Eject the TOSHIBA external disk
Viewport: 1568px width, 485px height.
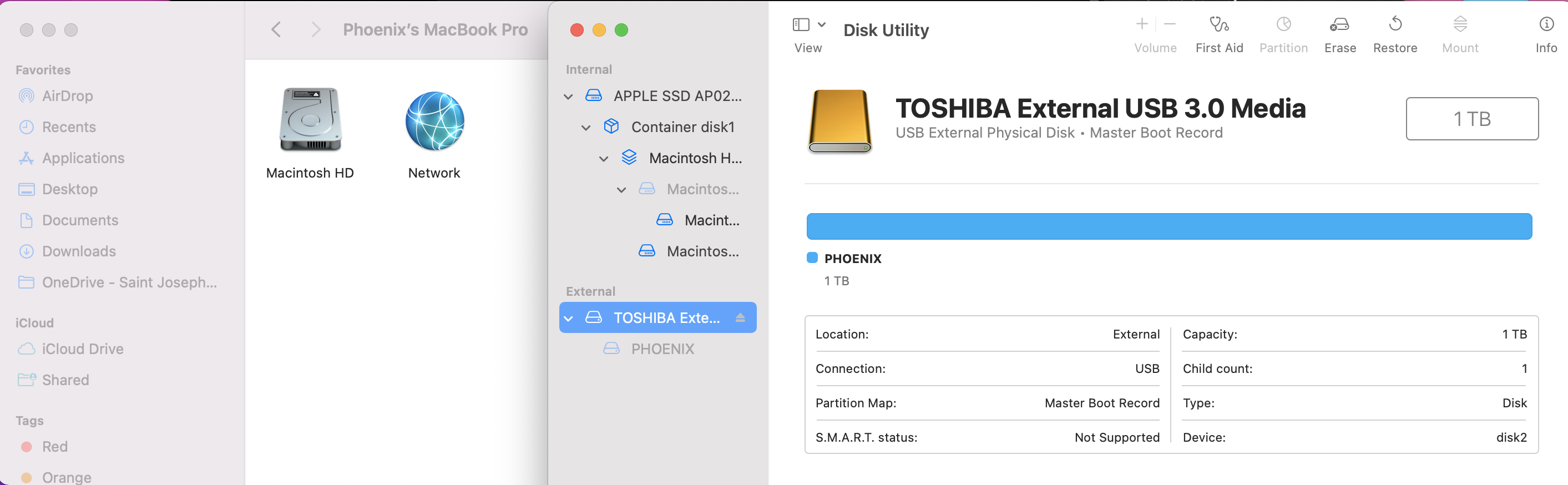tap(740, 317)
